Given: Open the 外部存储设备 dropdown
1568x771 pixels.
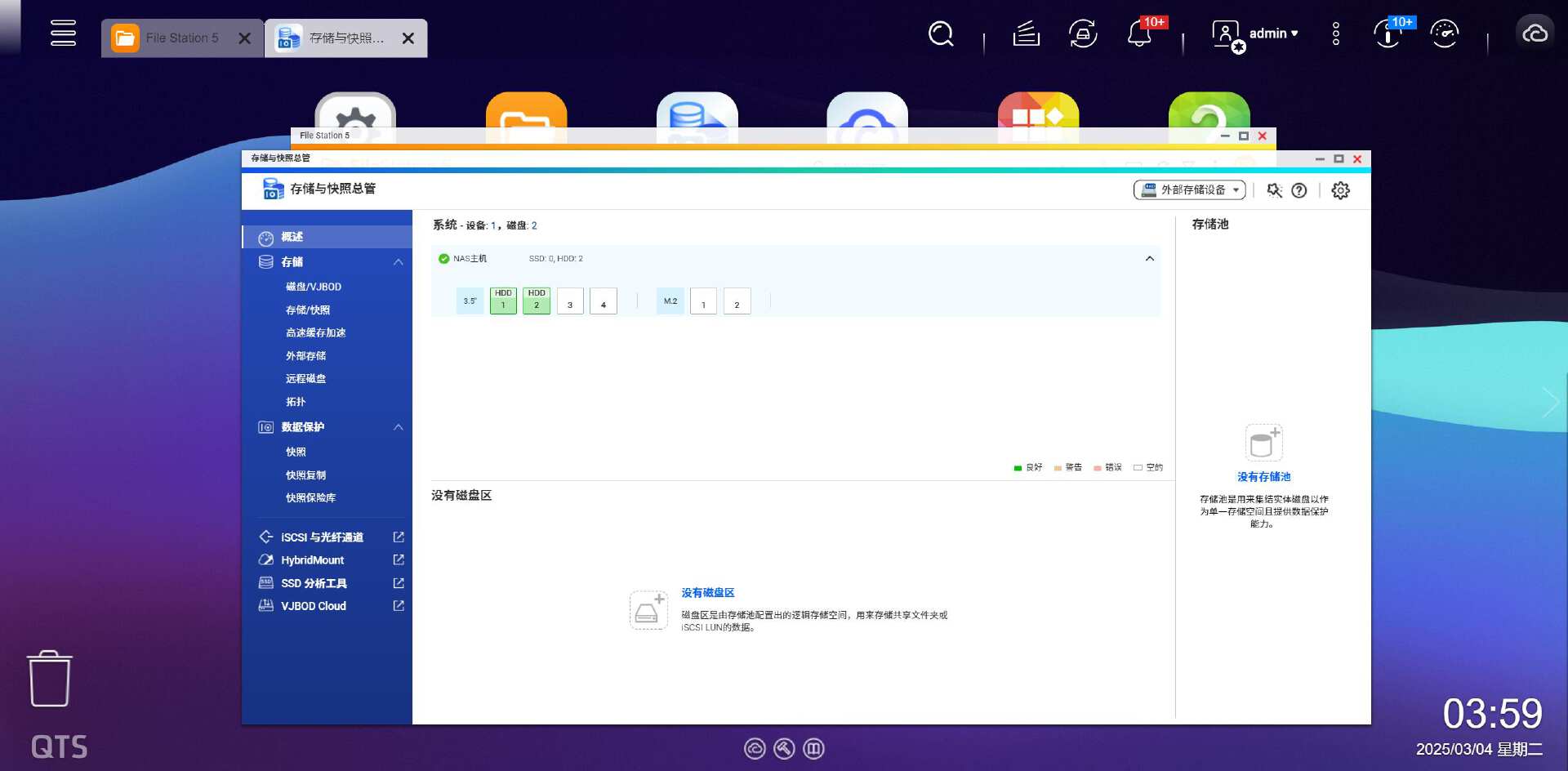Looking at the screenshot, I should click(1189, 189).
